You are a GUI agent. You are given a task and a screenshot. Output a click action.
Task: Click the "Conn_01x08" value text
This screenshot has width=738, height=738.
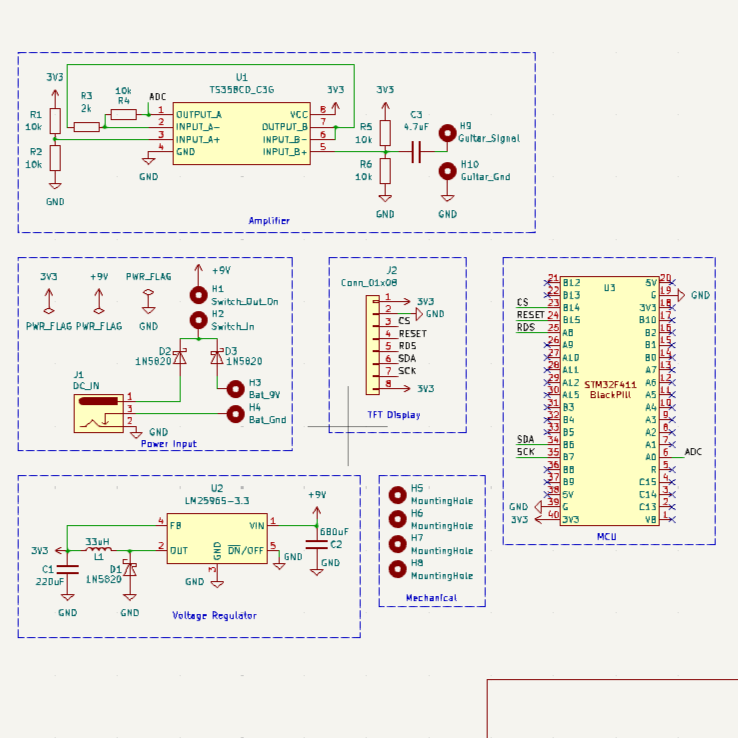369,283
